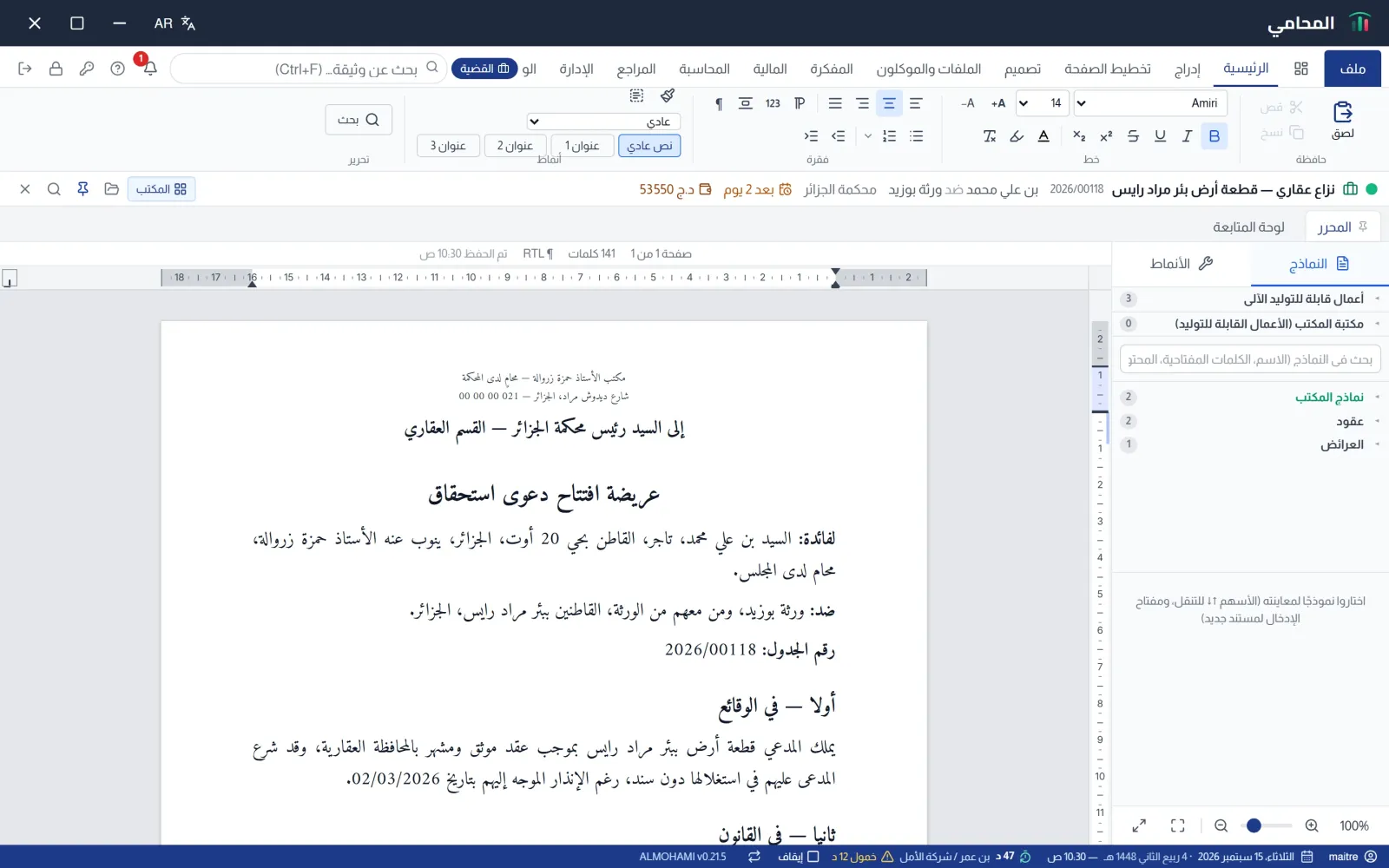1389x868 pixels.
Task: Open the font size 14 dropdown
Action: click(x=1042, y=103)
